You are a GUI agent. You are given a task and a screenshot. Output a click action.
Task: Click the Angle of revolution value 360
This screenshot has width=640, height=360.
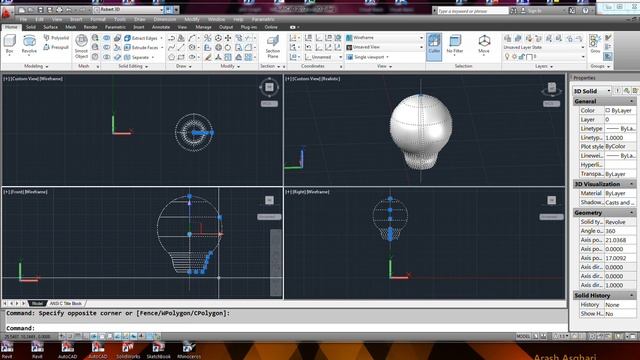[619, 231]
